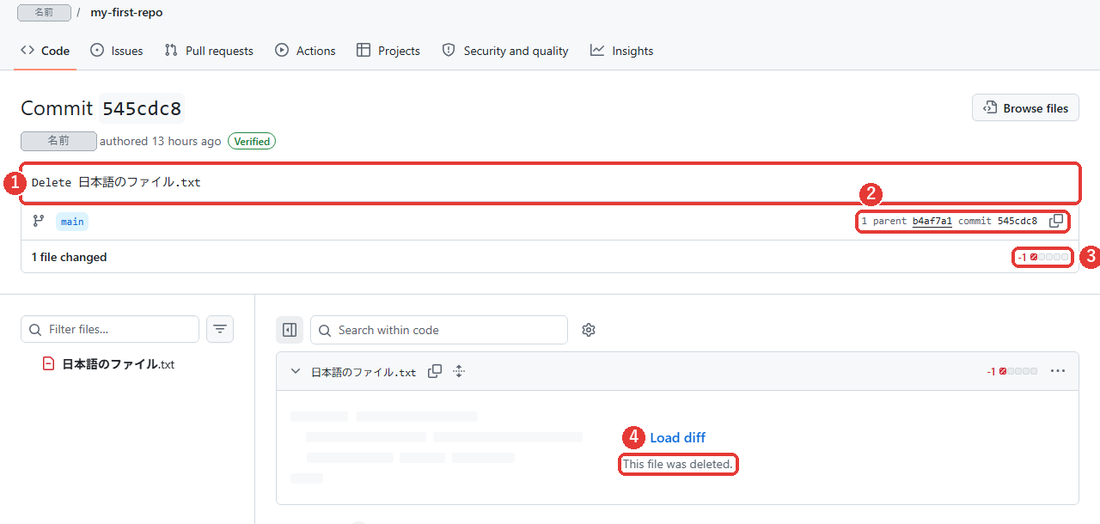Click the Load diff link
Screen dimensions: 1100x524
coord(677,438)
